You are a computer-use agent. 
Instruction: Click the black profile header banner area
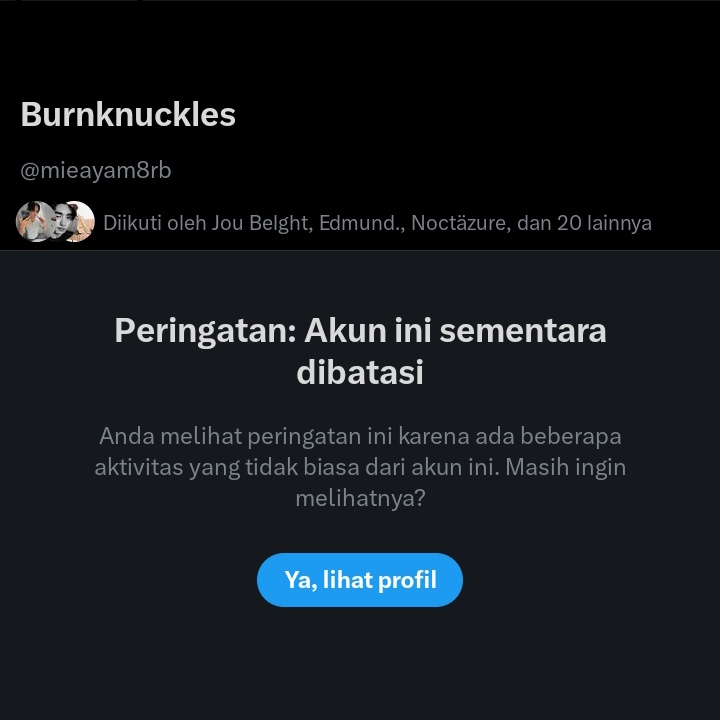click(x=360, y=44)
